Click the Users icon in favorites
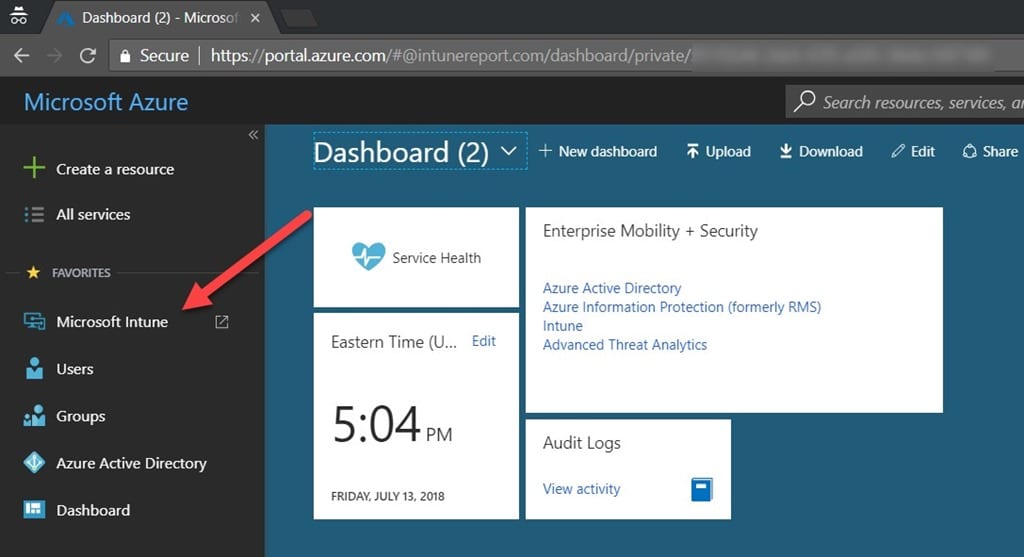This screenshot has width=1024, height=557. coord(34,369)
